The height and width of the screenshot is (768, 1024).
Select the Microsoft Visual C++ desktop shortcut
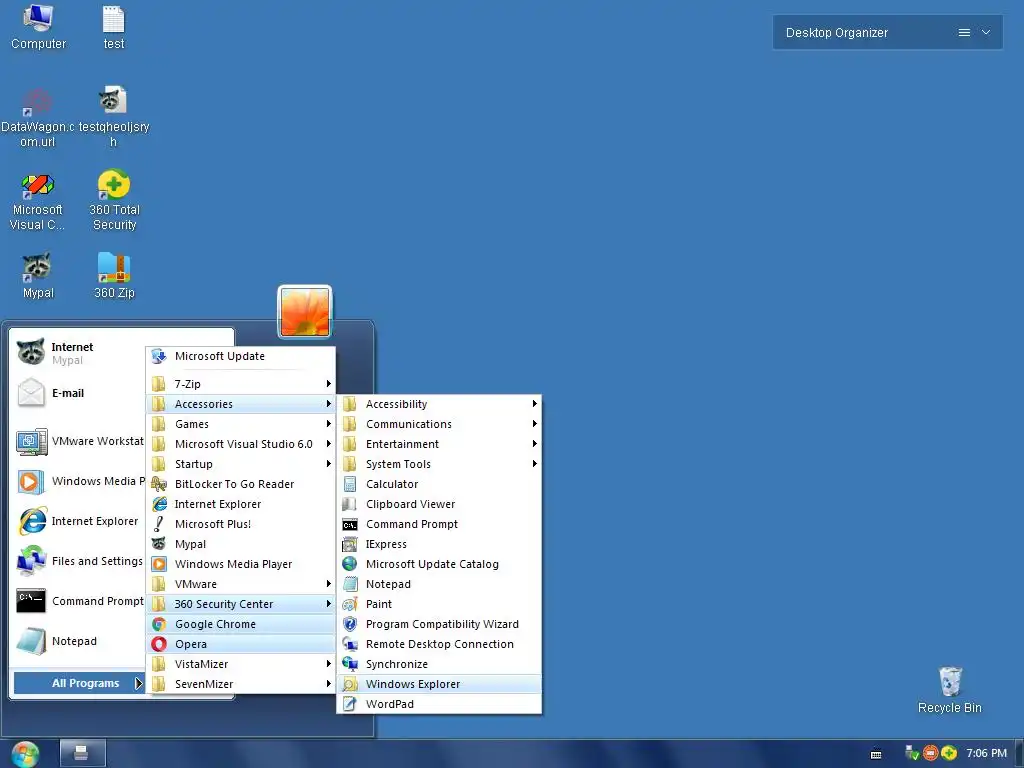click(37, 201)
